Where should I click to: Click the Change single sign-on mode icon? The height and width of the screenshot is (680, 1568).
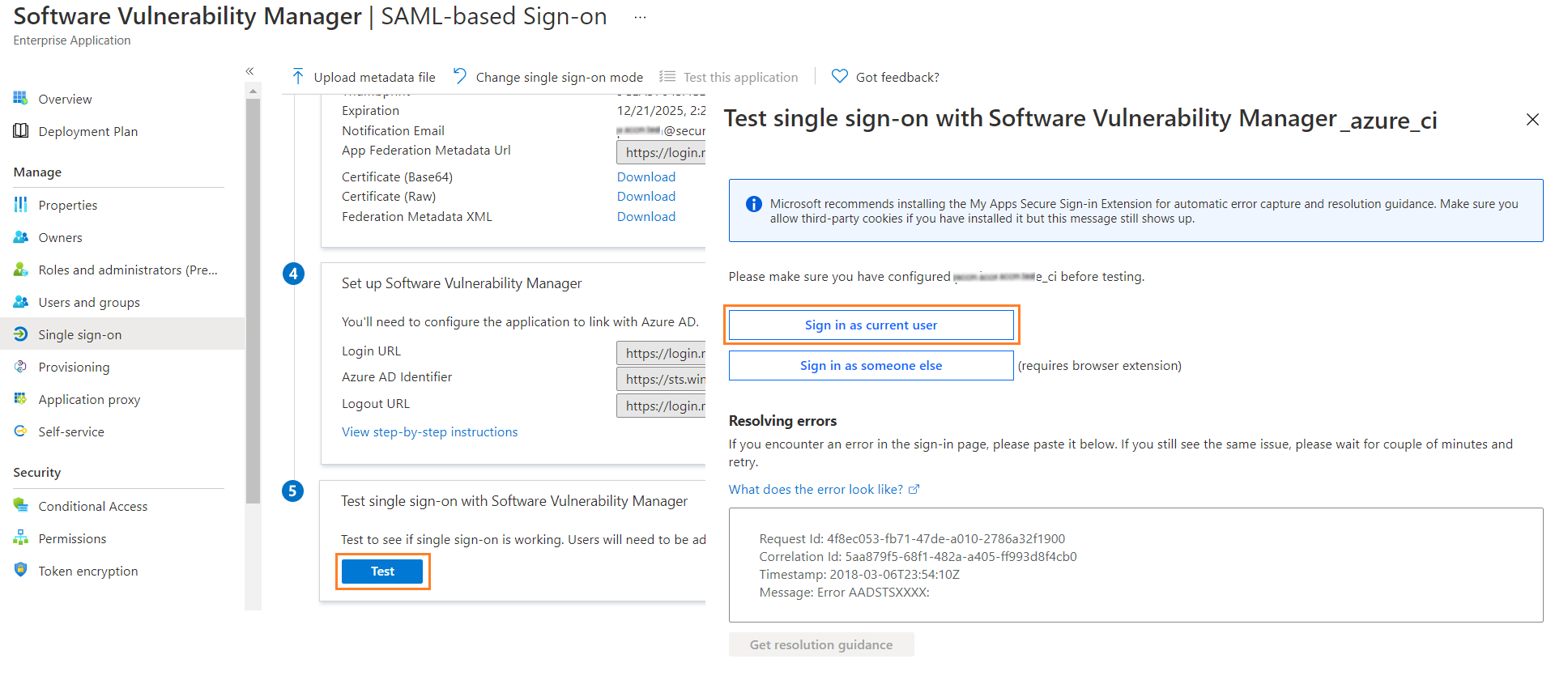pyautogui.click(x=460, y=76)
